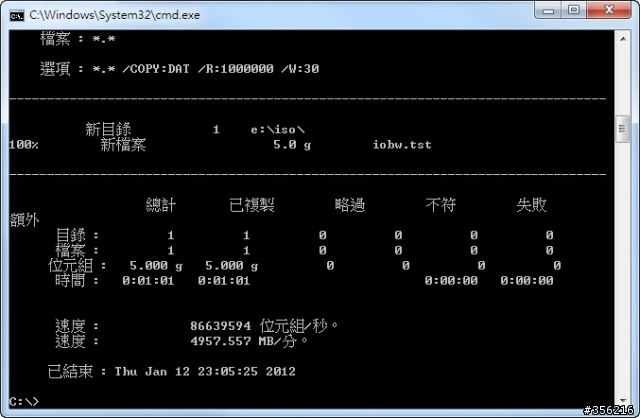640x418 pixels.
Task: Click the path e:\iso\
Action: pos(278,130)
